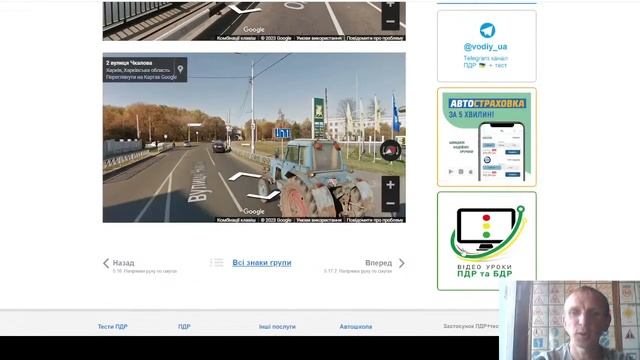Zoom in on the lower Street View
The image size is (640, 360).
(x=390, y=185)
